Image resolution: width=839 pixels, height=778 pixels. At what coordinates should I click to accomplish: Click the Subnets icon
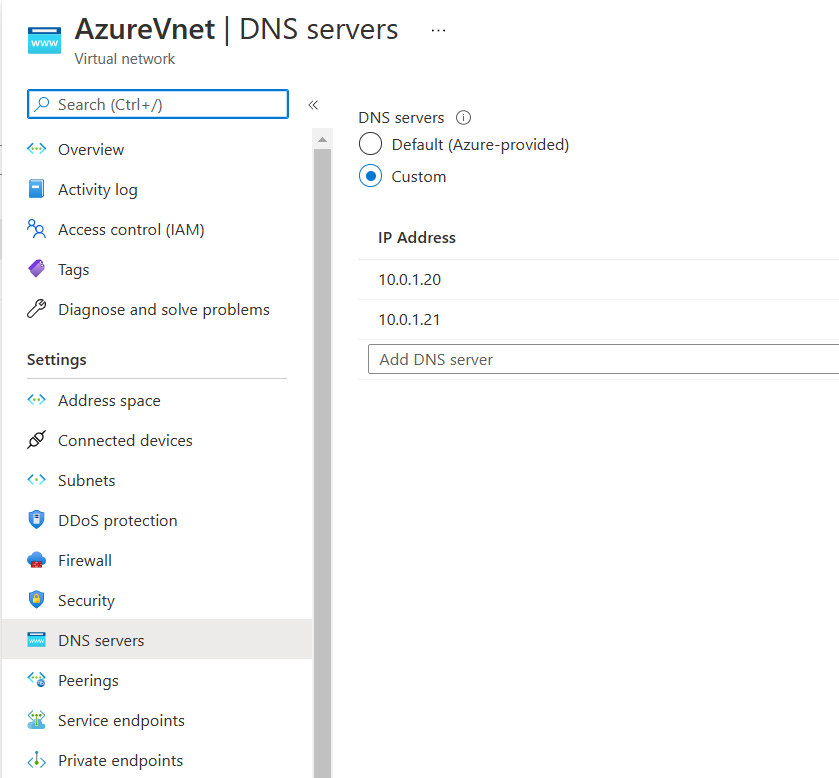click(36, 480)
